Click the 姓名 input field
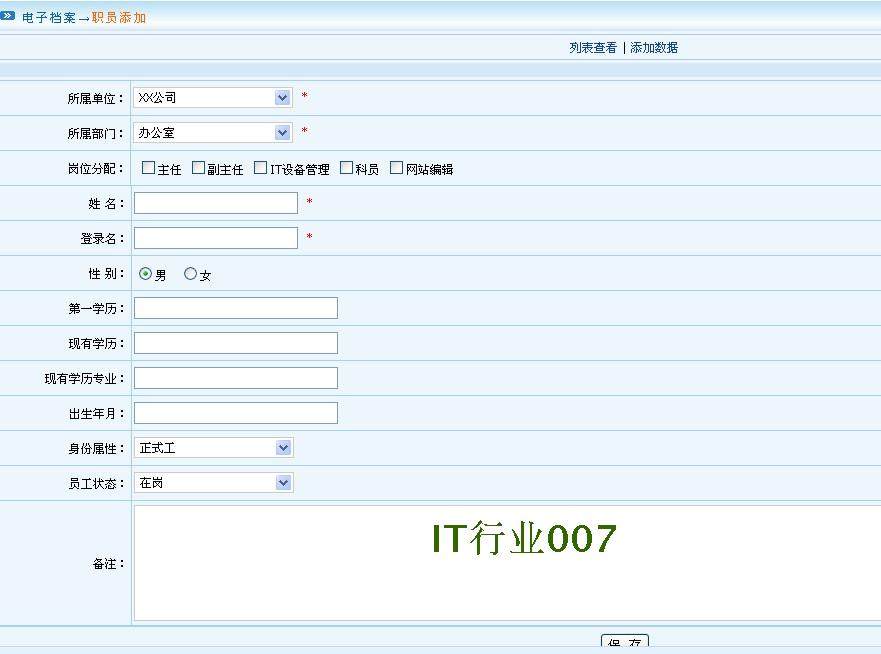 click(x=216, y=203)
